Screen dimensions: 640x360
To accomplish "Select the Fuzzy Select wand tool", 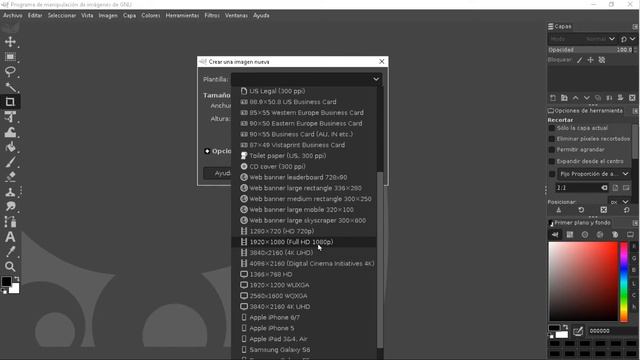I will pyautogui.click(x=10, y=87).
